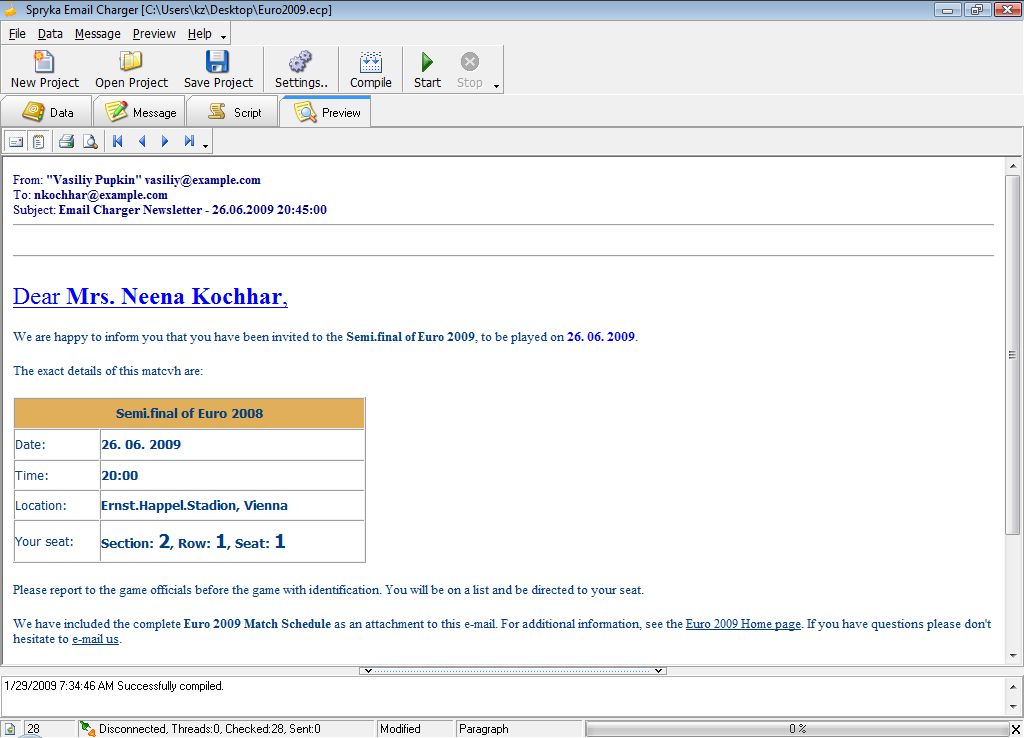Screen dimensions: 1024x738
Task: Click log pane scroll down arrow
Action: tap(1012, 707)
